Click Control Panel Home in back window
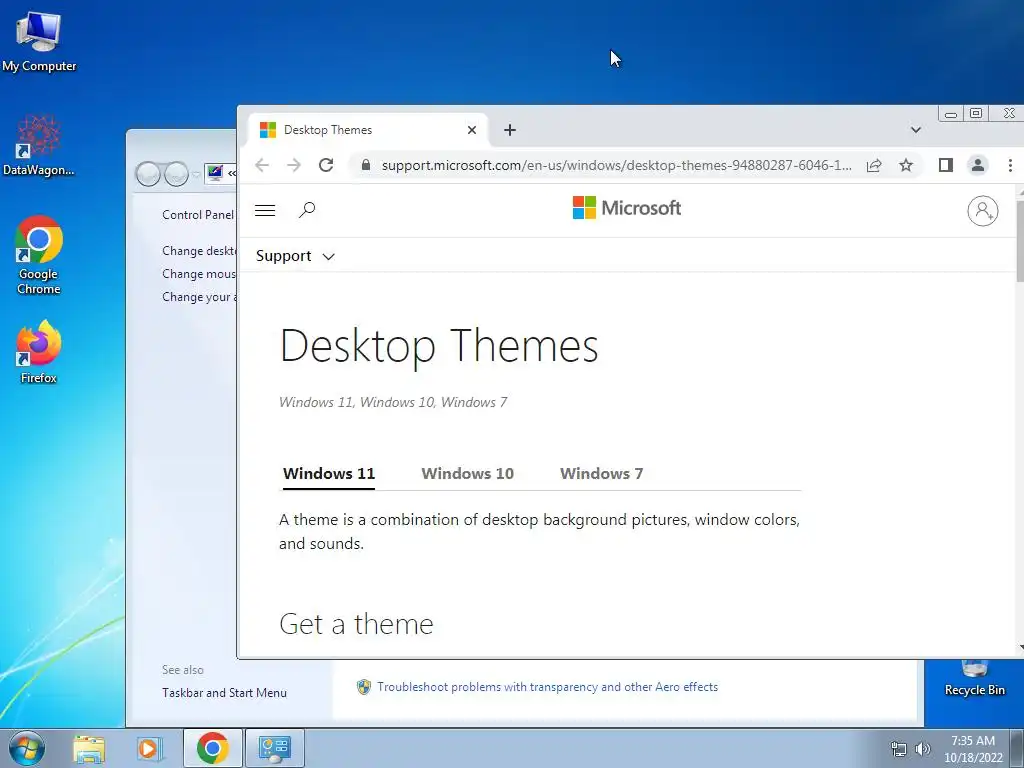 (x=197, y=215)
